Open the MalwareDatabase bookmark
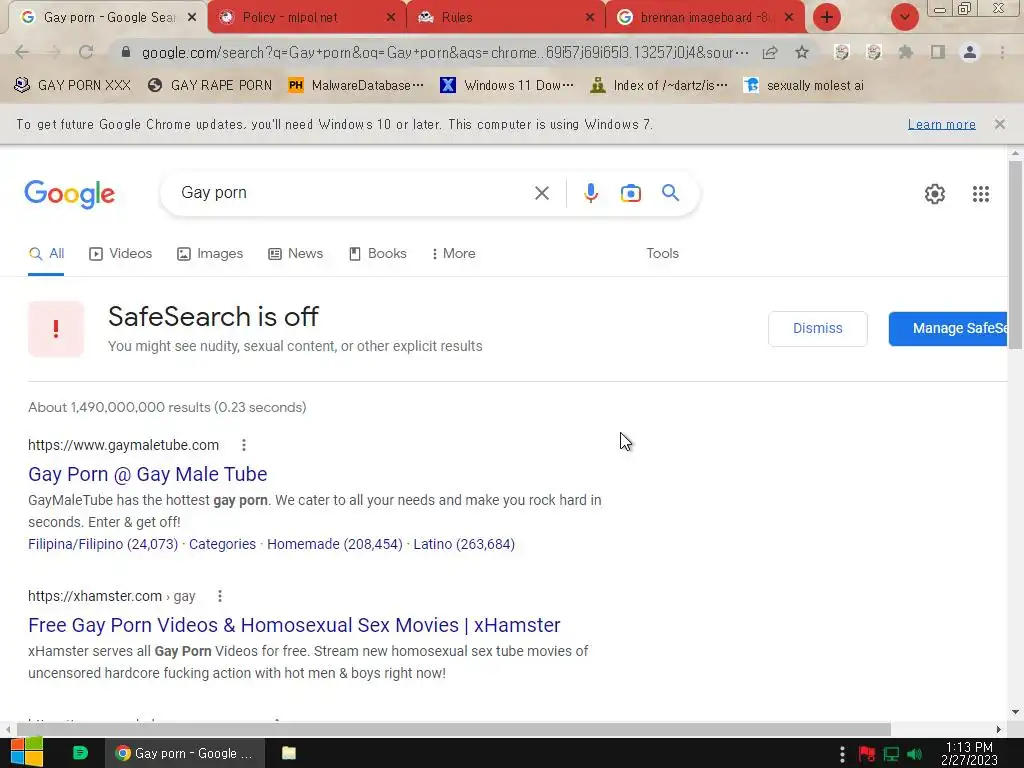The height and width of the screenshot is (768, 1024). [357, 86]
